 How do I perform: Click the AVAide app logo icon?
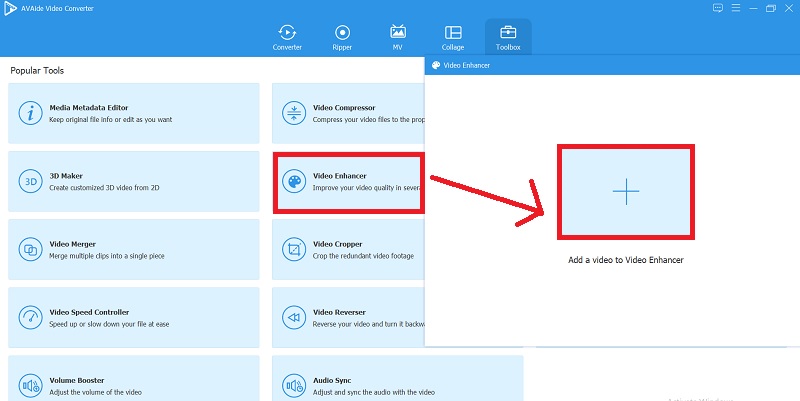click(10, 8)
